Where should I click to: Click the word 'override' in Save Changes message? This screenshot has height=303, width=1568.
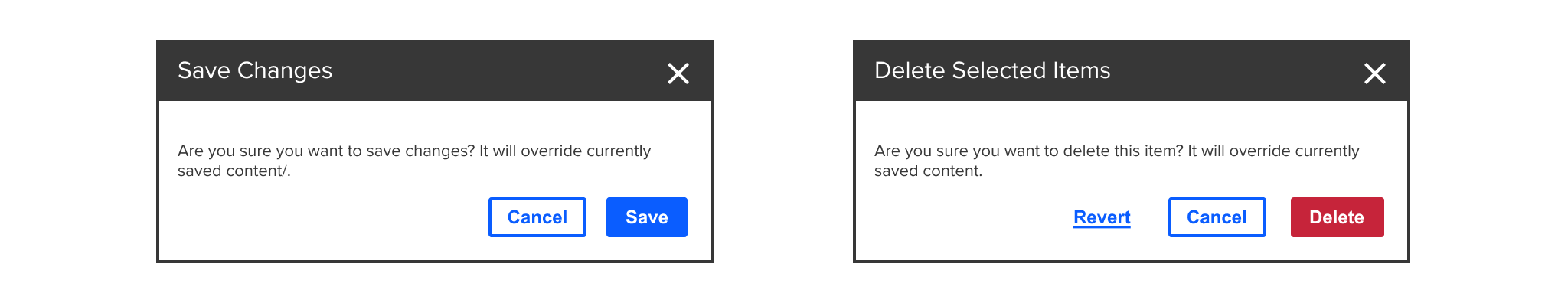[x=551, y=151]
